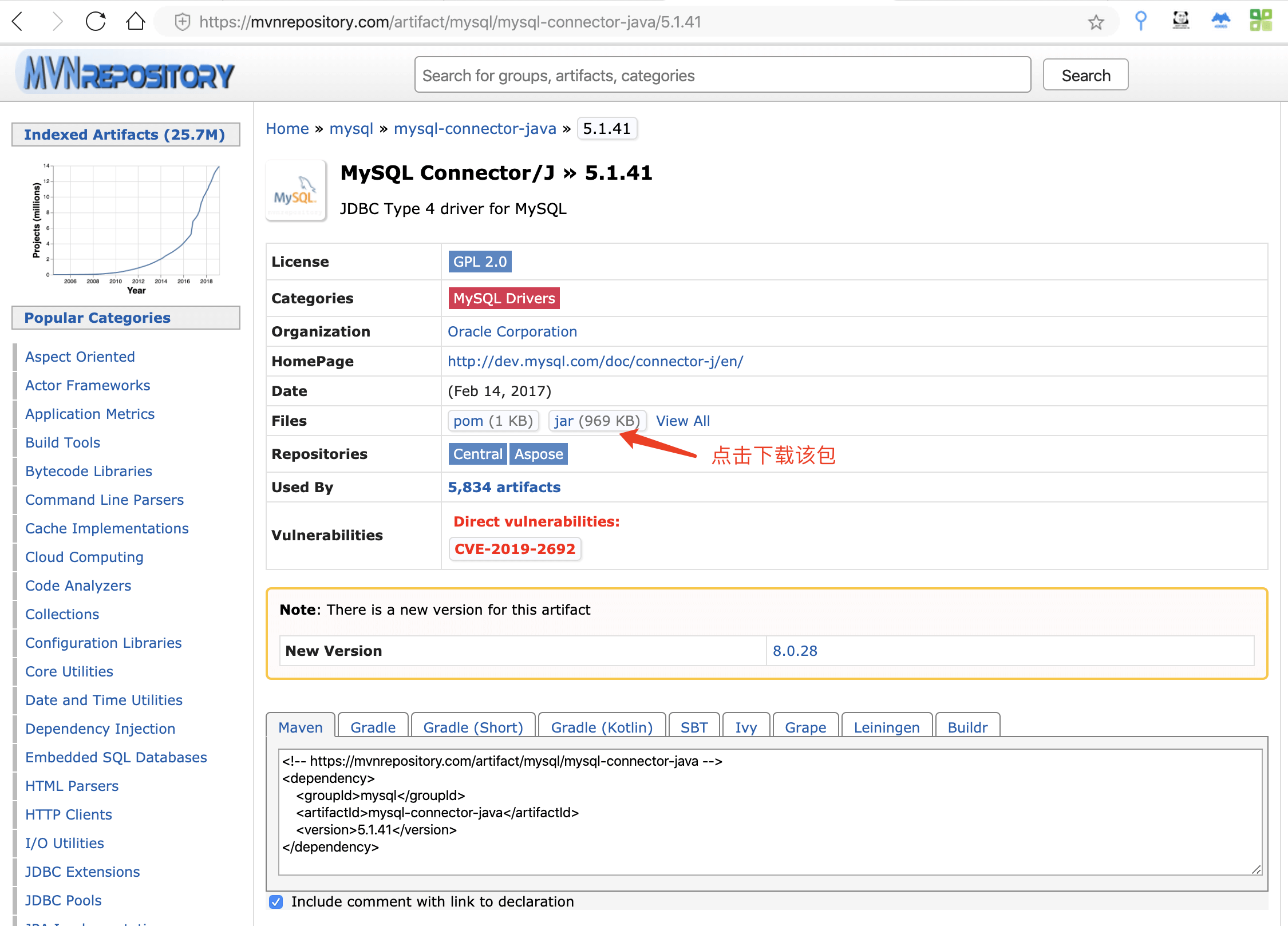Open the panda extension icon

tap(1180, 21)
